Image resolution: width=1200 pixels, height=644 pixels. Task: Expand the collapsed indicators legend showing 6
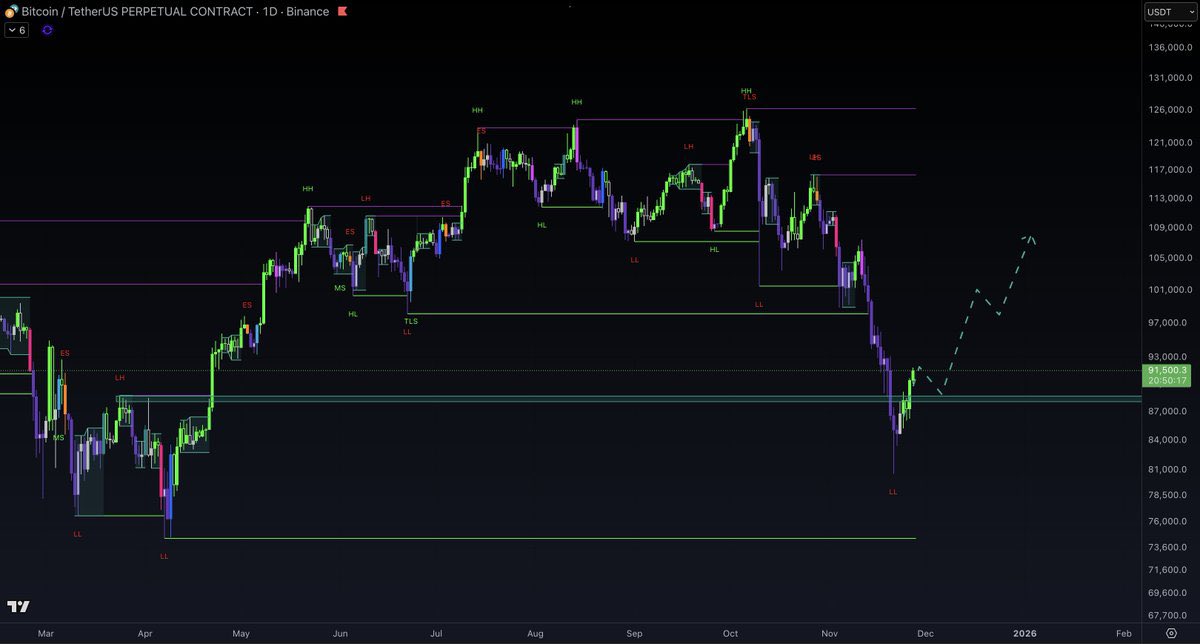tap(17, 30)
